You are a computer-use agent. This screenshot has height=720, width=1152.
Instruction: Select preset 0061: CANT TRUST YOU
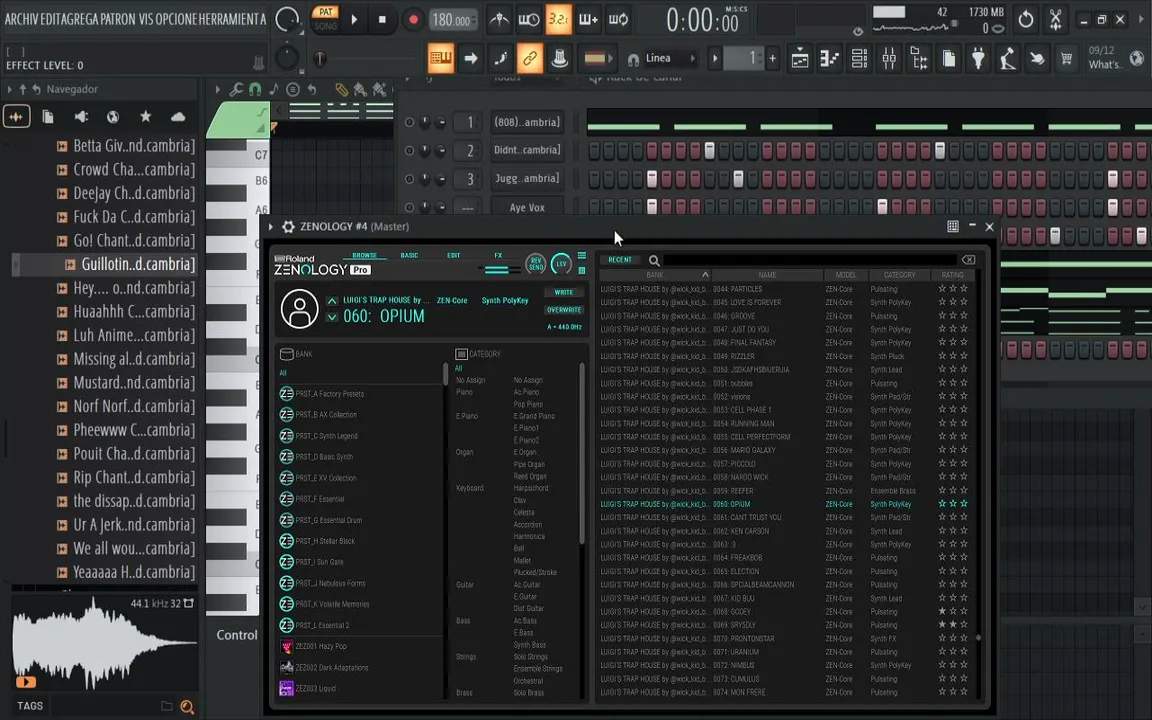(785, 517)
